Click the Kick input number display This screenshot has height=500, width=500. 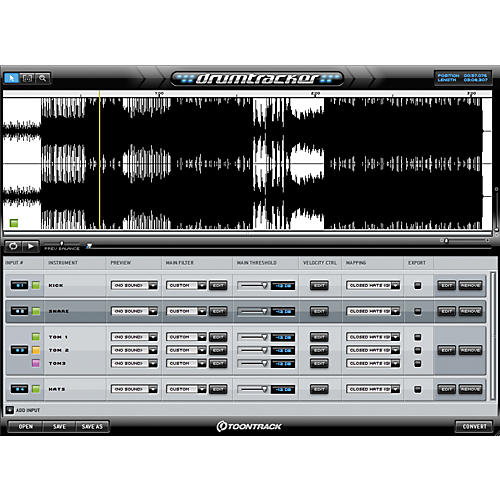19,285
